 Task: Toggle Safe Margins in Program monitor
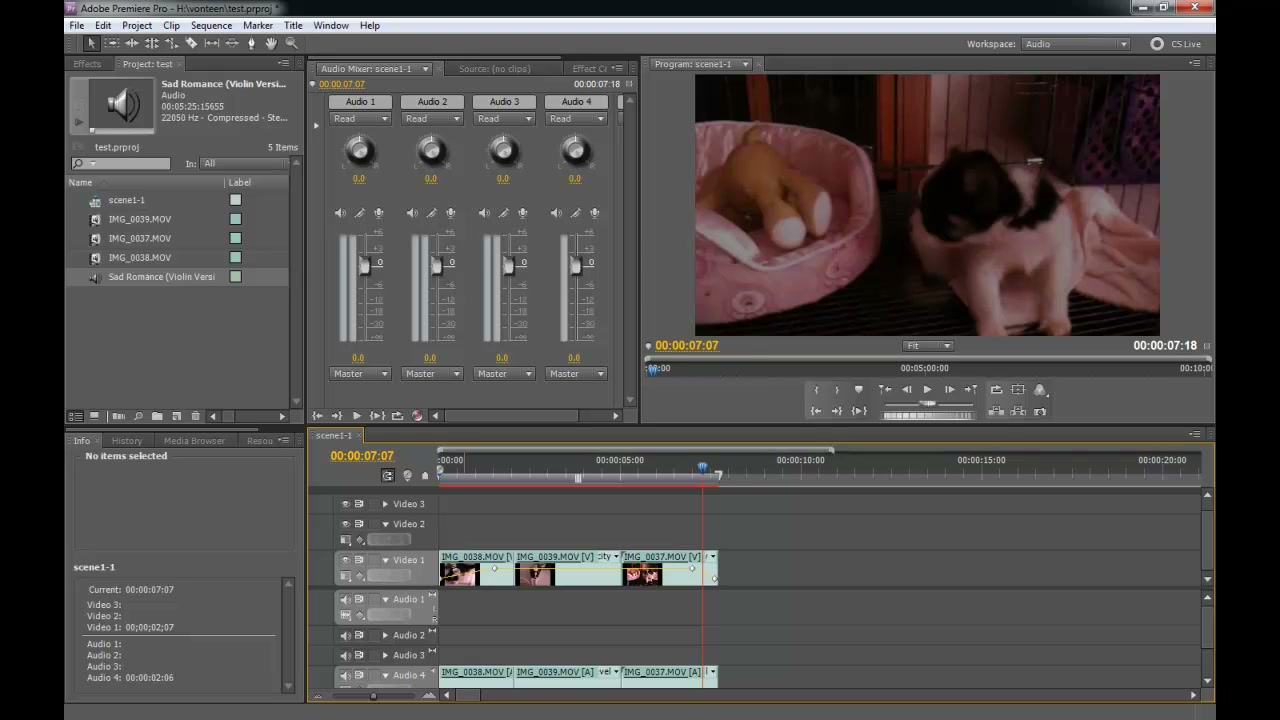tap(1018, 390)
